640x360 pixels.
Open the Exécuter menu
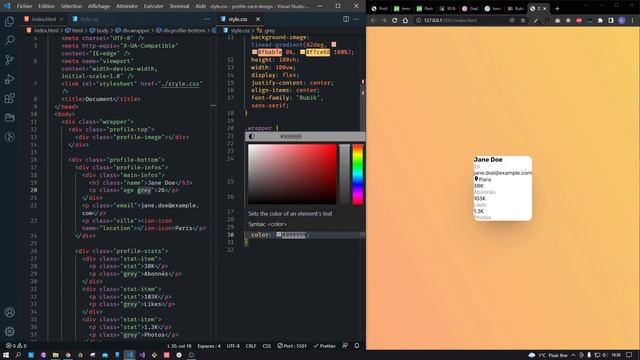tap(153, 6)
